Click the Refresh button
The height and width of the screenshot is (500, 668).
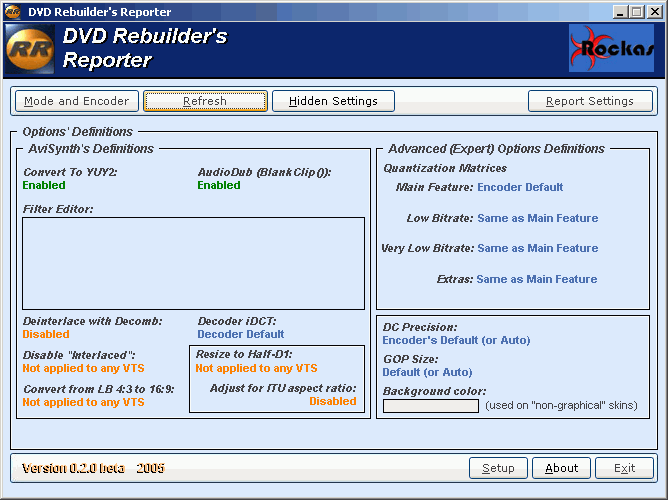pyautogui.click(x=205, y=101)
